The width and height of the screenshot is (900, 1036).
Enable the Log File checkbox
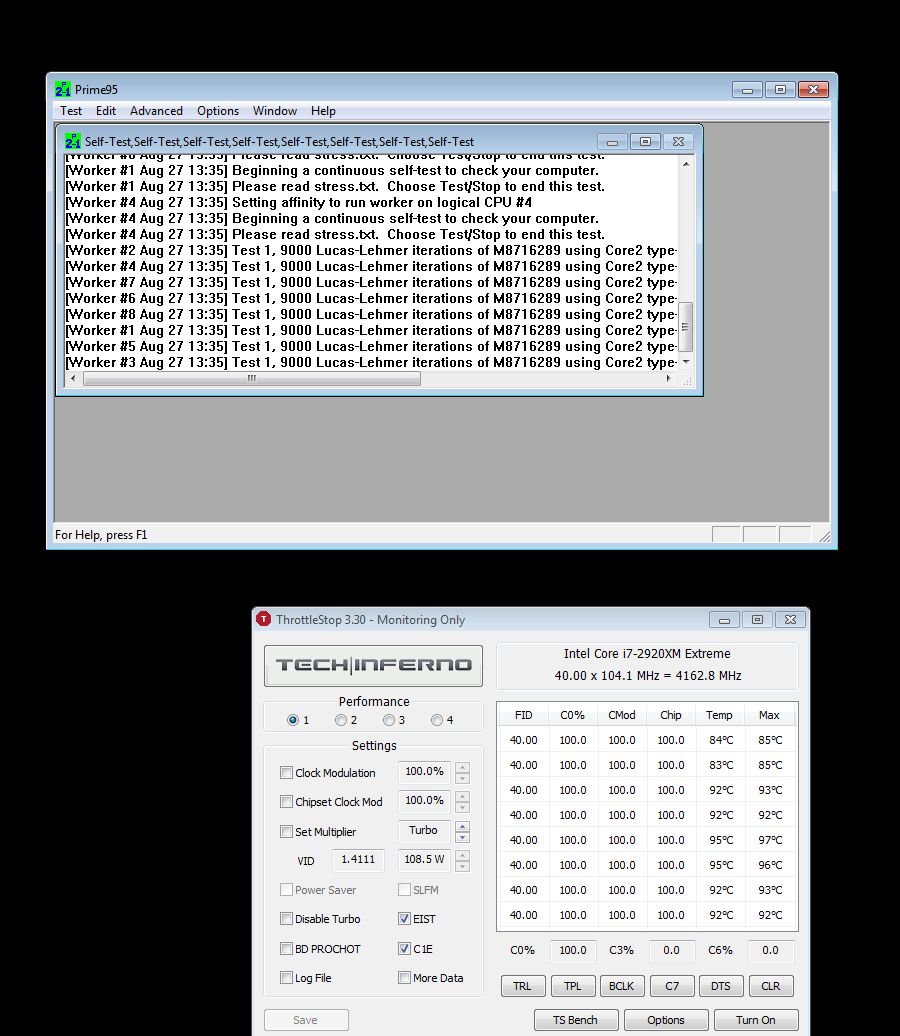(x=286, y=977)
